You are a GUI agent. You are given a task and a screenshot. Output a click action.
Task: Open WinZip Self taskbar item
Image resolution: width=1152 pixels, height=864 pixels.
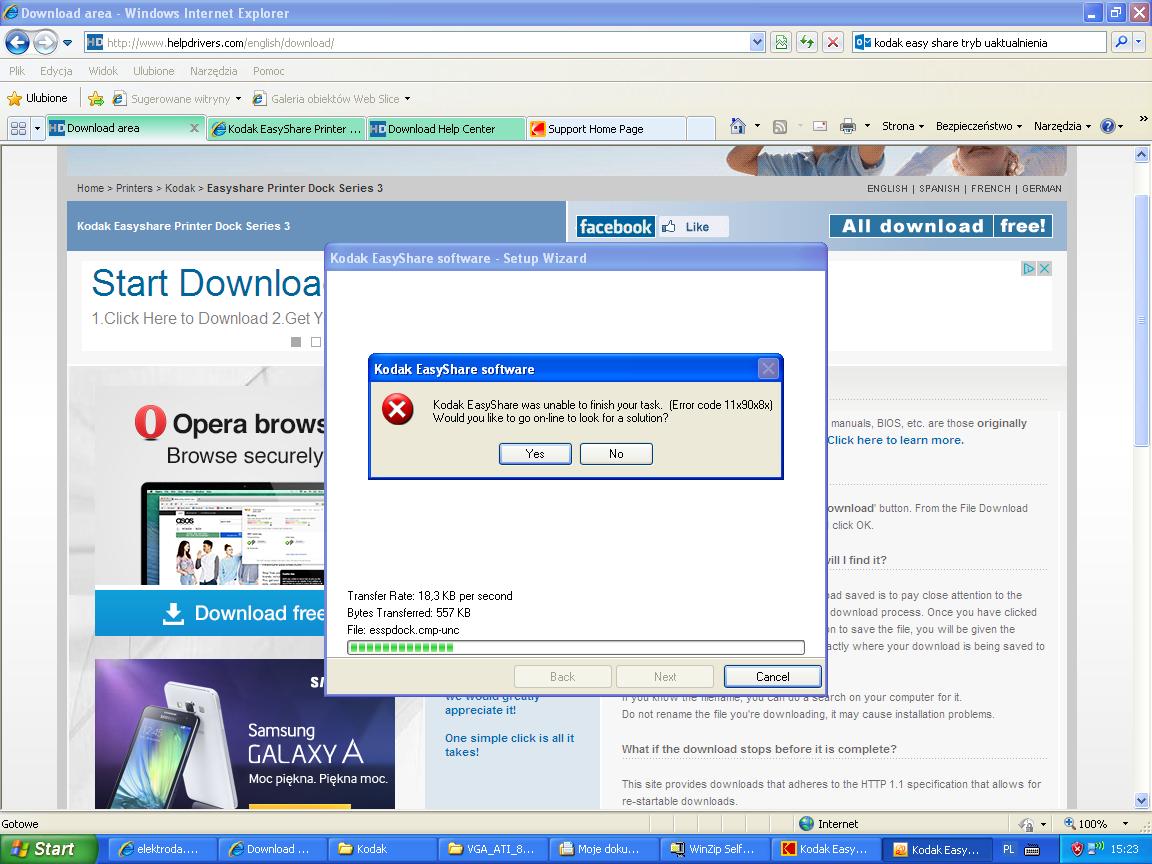click(x=713, y=849)
